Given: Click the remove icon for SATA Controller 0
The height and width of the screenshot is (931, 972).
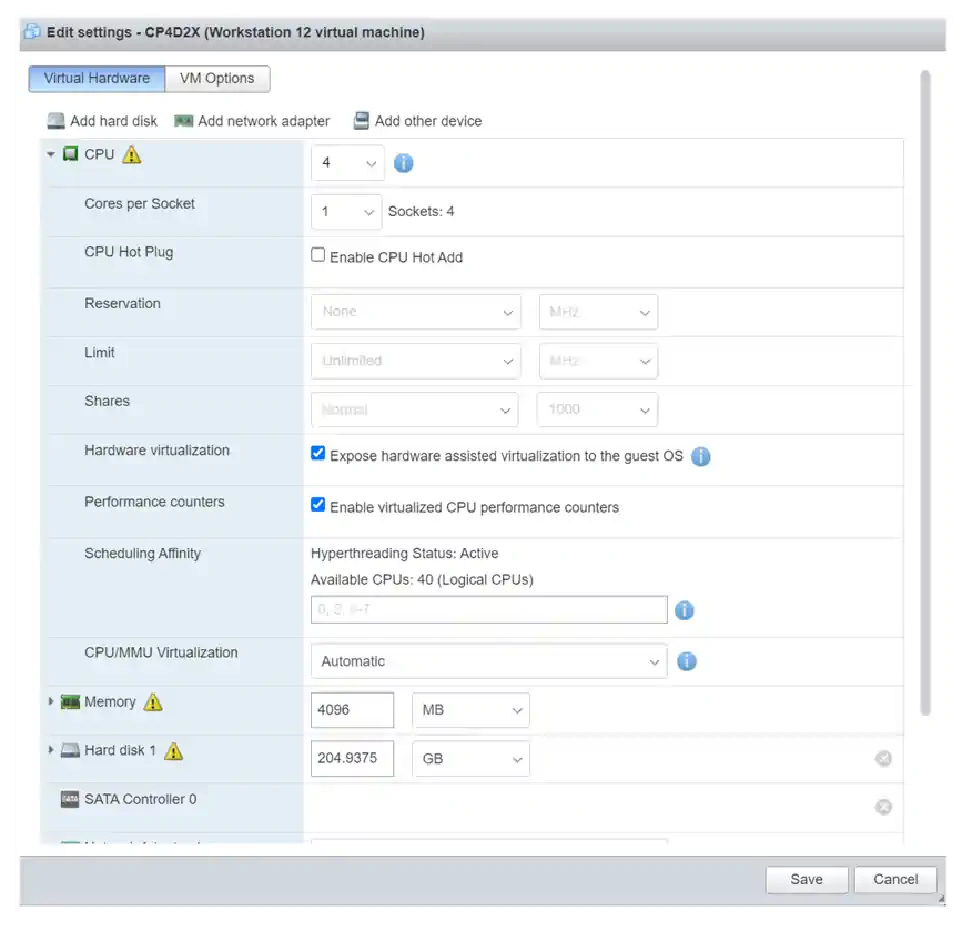Looking at the screenshot, I should coord(883,806).
